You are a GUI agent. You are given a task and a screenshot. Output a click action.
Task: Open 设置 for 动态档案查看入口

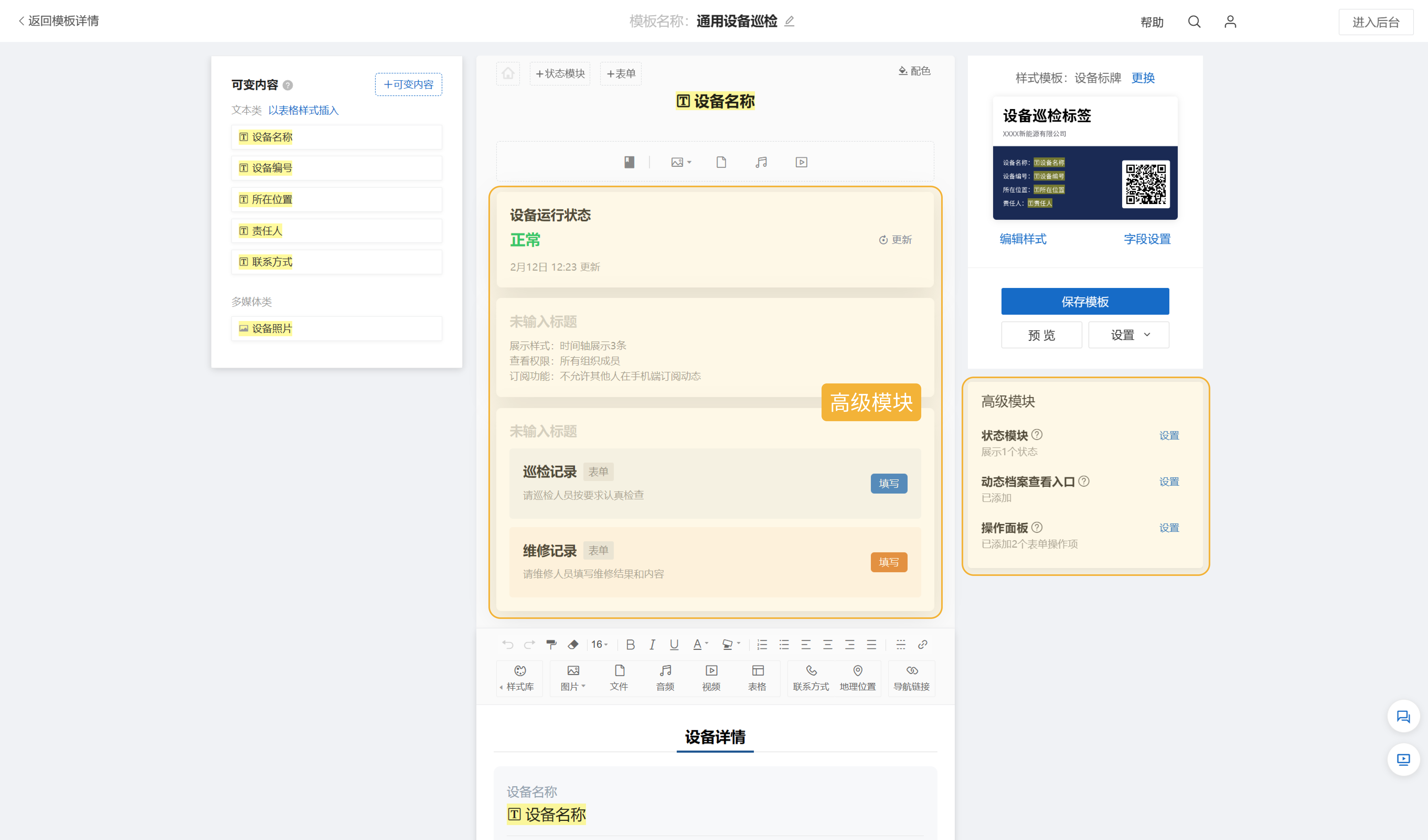click(x=1169, y=481)
